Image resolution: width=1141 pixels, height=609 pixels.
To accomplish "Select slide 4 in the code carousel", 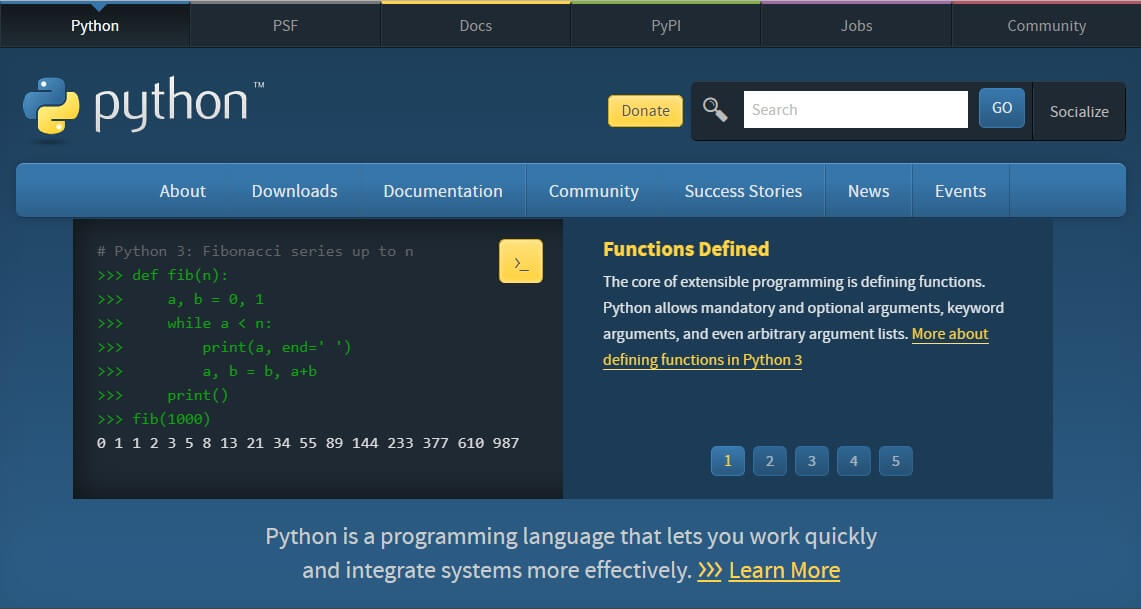I will coord(854,461).
